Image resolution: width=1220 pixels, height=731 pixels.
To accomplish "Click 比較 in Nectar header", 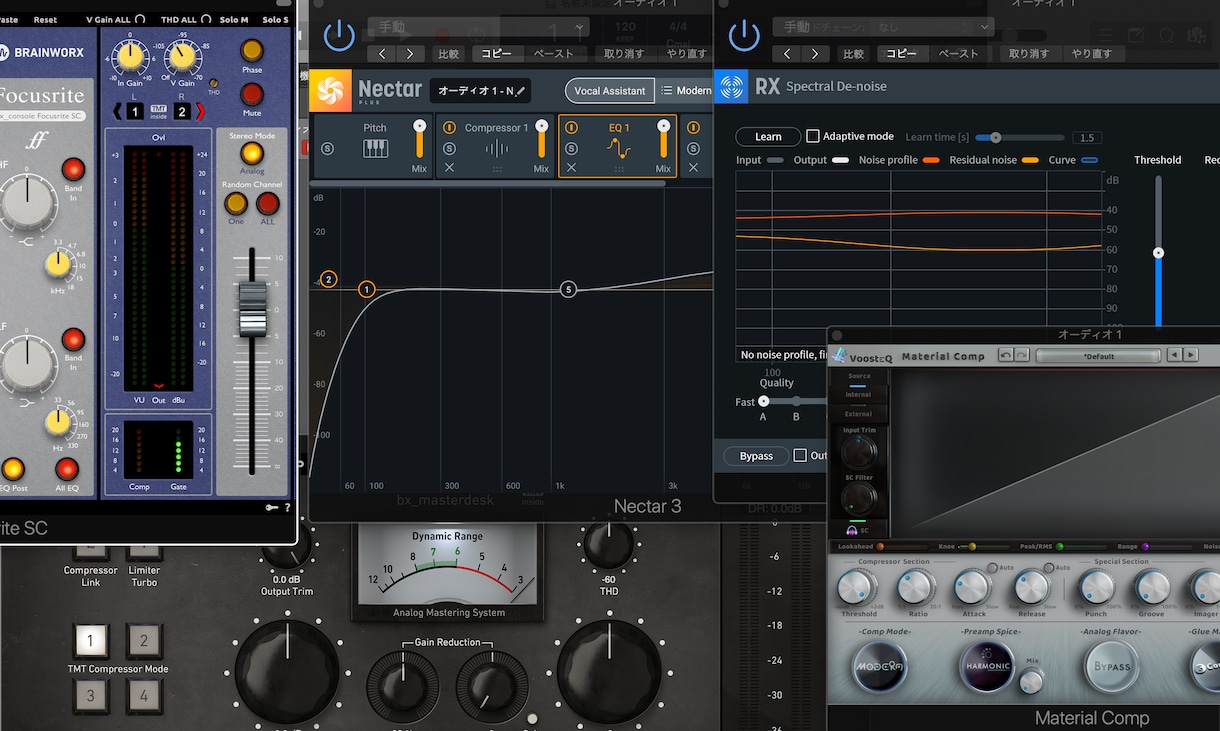I will point(449,53).
